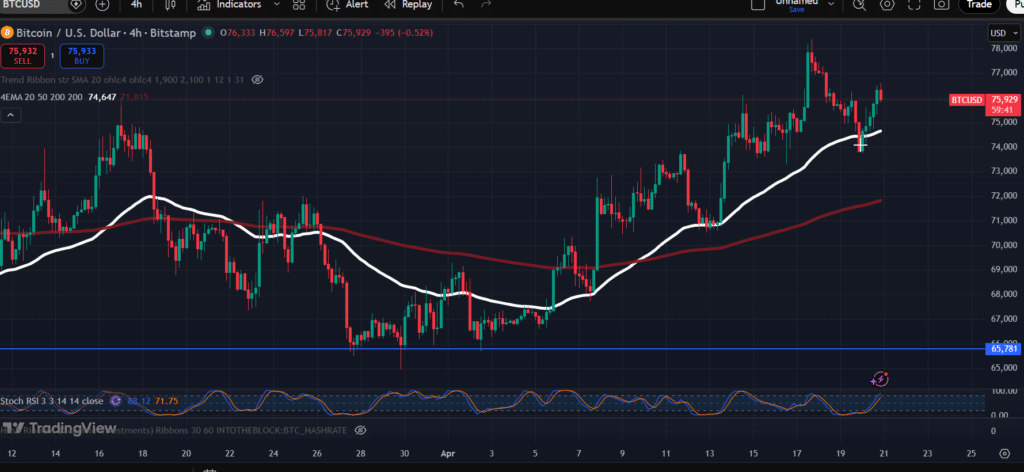Click the 75,932 SELL button
This screenshot has width=1024, height=472.
pos(21,54)
